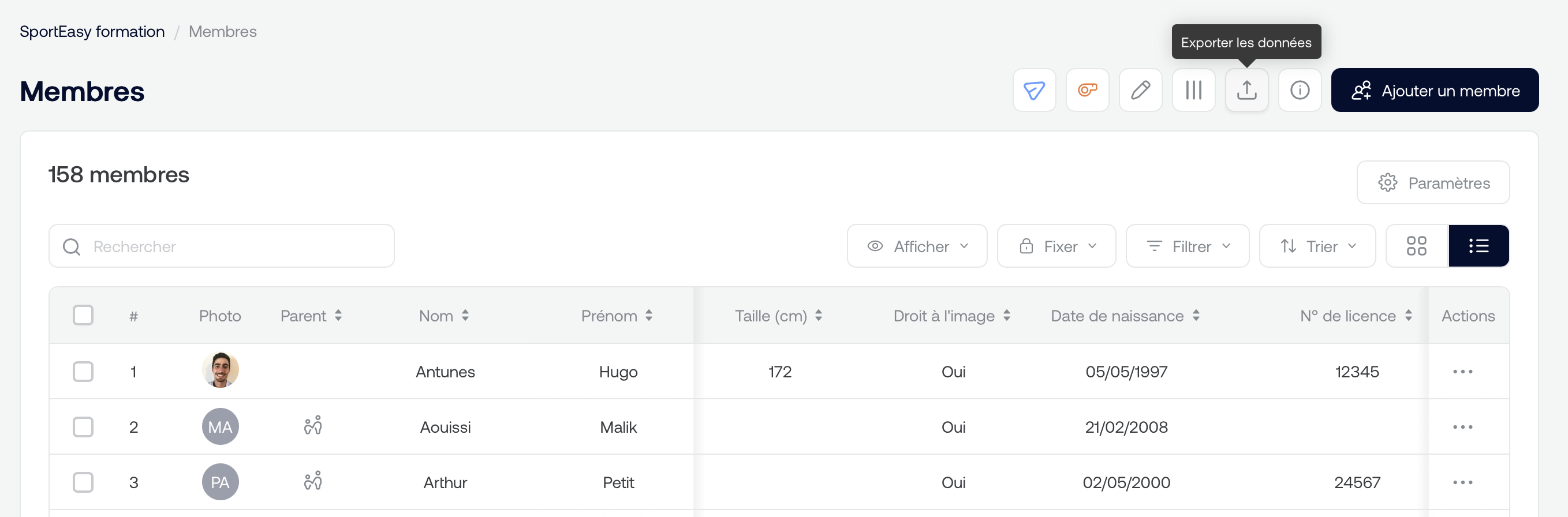Click parent icon in Arthur row
Screen dimensions: 1568x517
(313, 481)
